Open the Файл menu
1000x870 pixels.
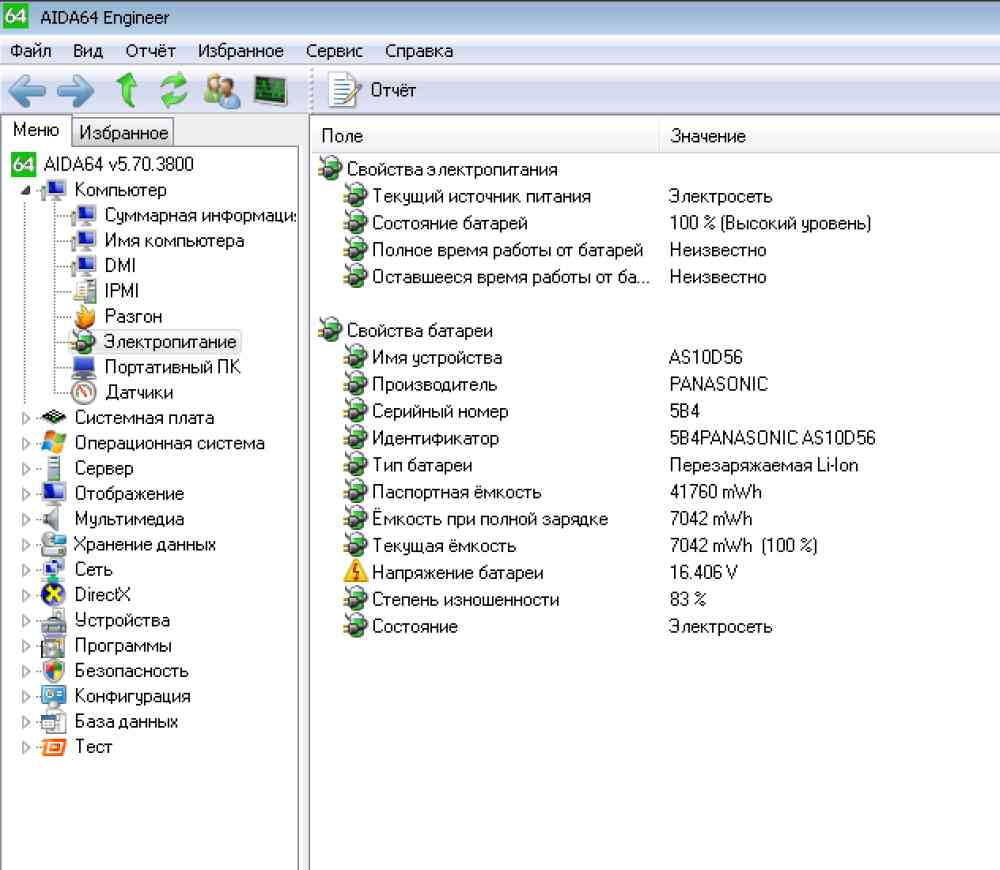pos(31,51)
